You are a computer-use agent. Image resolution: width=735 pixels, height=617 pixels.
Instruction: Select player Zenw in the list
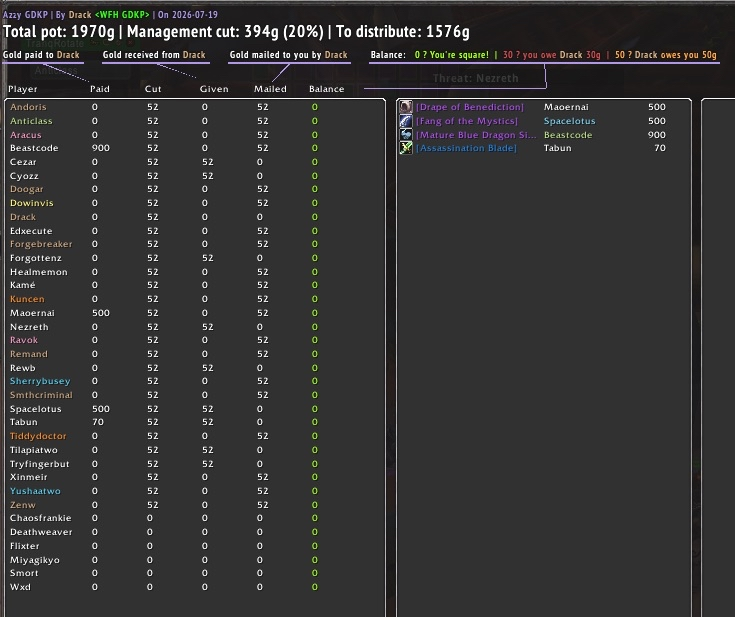pos(22,505)
